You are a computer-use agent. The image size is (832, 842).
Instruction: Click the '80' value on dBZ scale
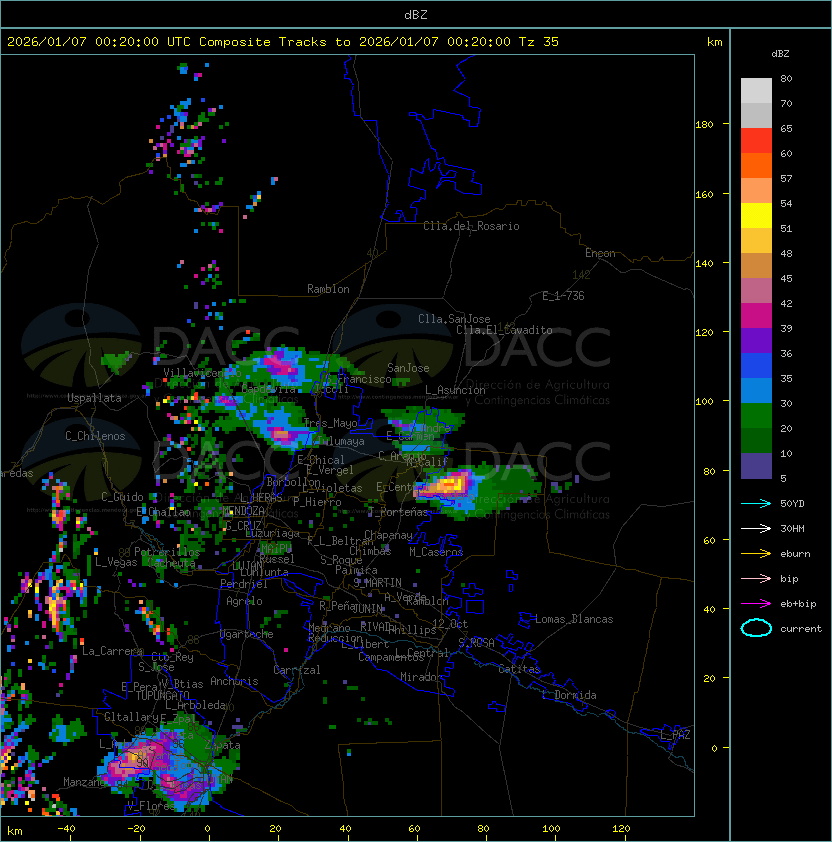(786, 78)
